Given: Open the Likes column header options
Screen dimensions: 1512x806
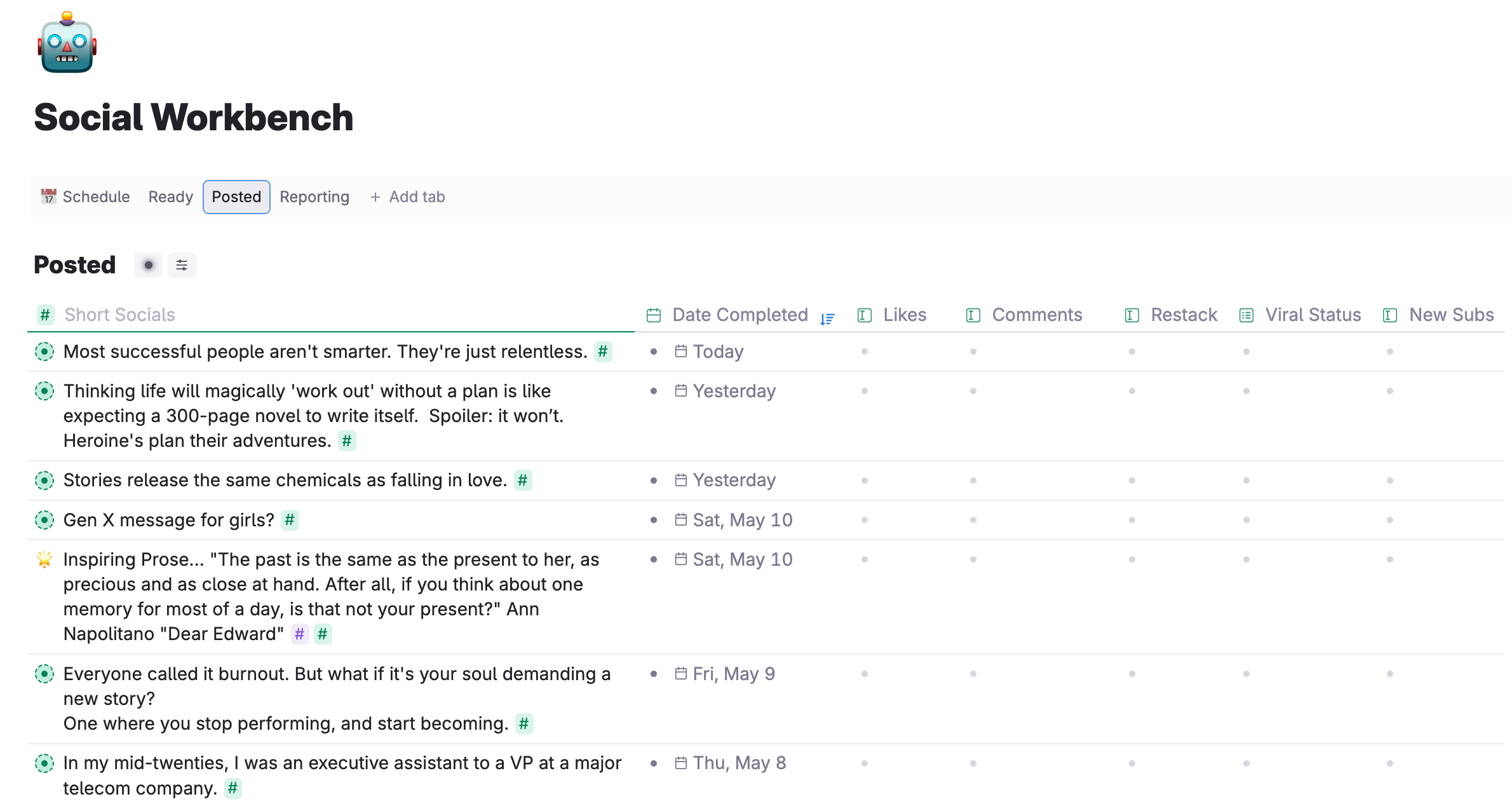Looking at the screenshot, I should click(904, 315).
